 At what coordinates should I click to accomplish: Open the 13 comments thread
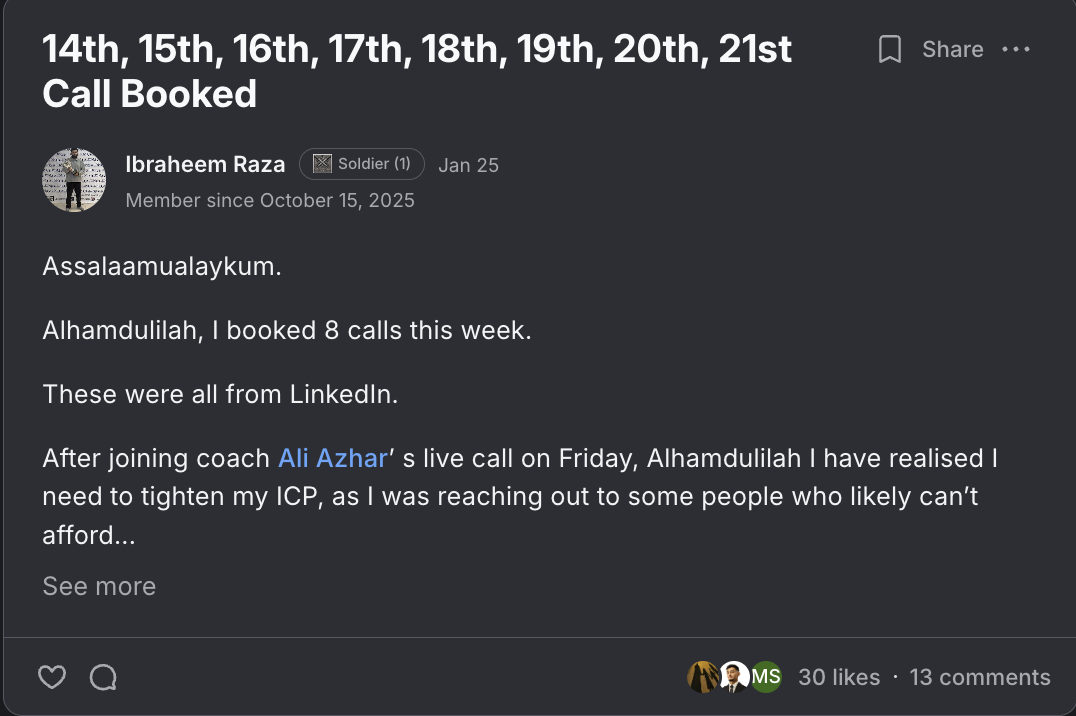pyautogui.click(x=980, y=678)
